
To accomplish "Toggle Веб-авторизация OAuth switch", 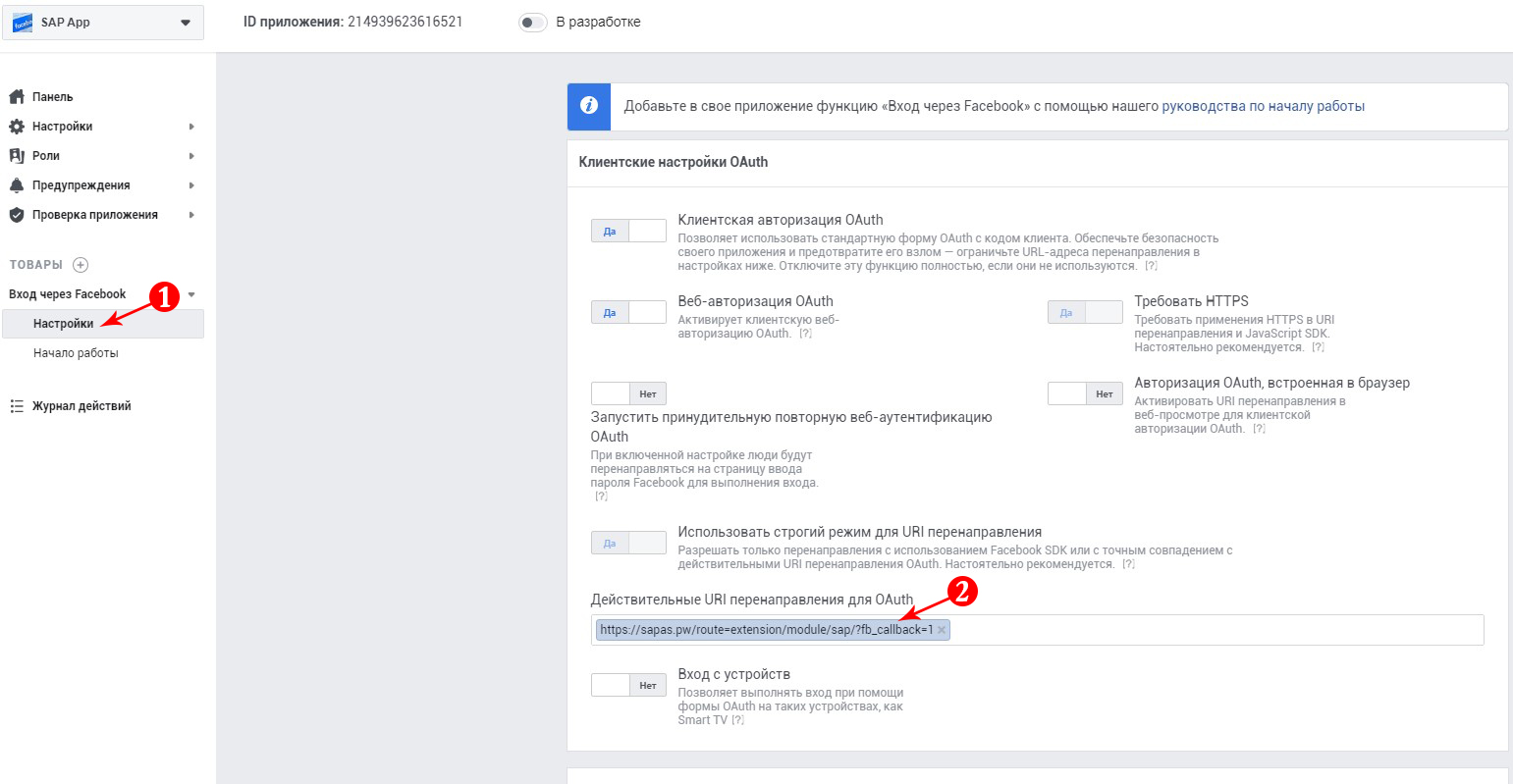I will [628, 312].
